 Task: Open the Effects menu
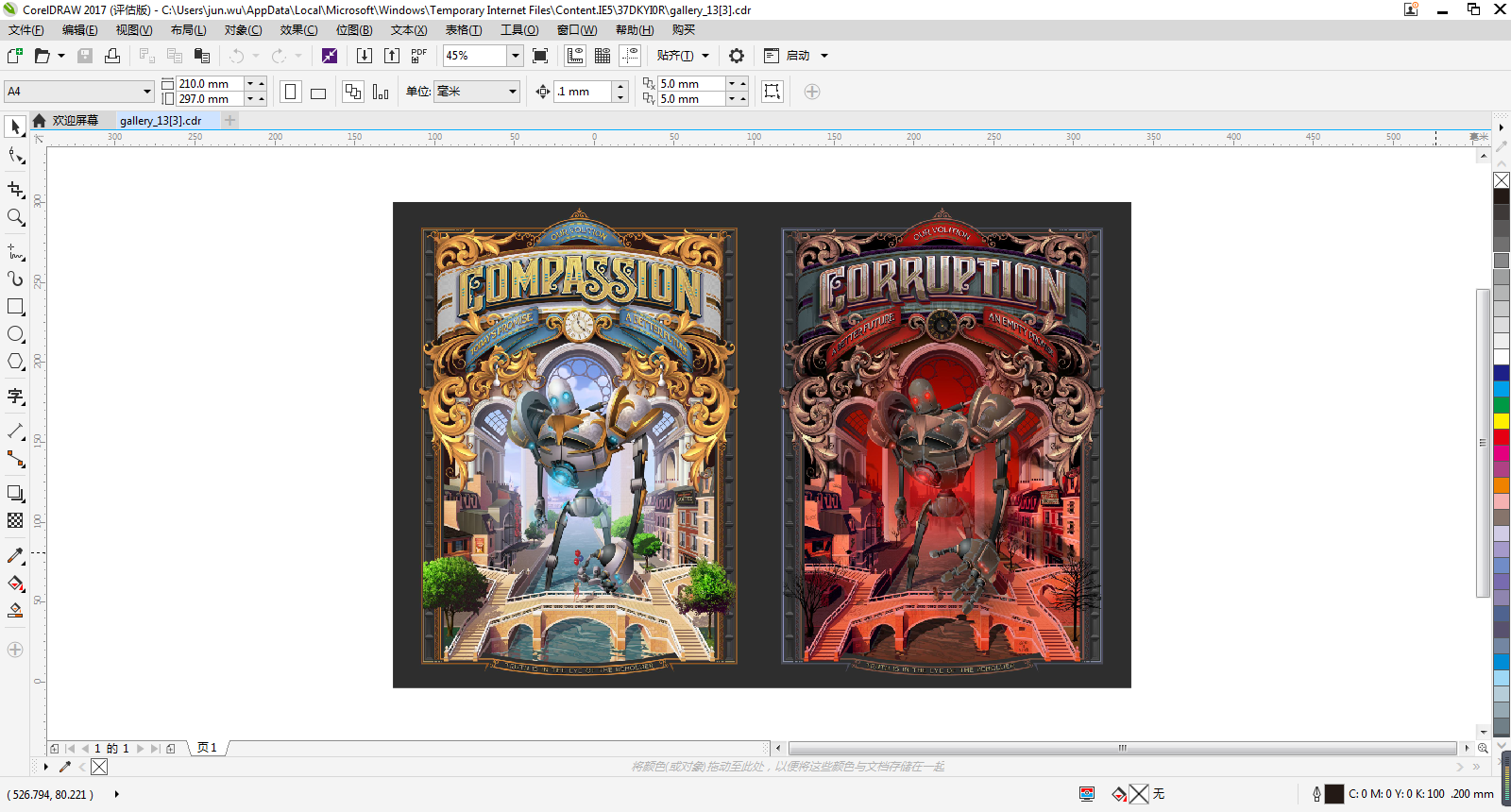pyautogui.click(x=298, y=30)
